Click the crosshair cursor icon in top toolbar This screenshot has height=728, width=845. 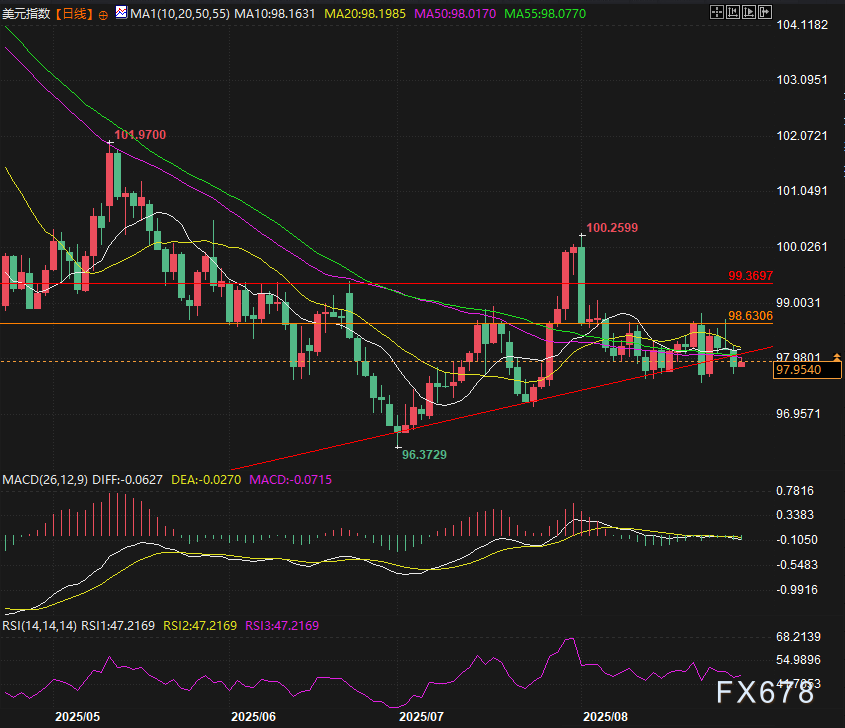717,13
